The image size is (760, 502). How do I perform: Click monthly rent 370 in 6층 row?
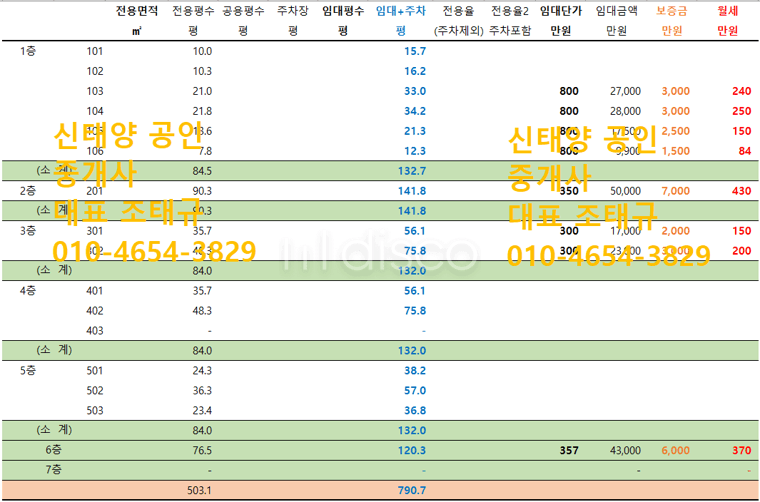pyautogui.click(x=742, y=451)
